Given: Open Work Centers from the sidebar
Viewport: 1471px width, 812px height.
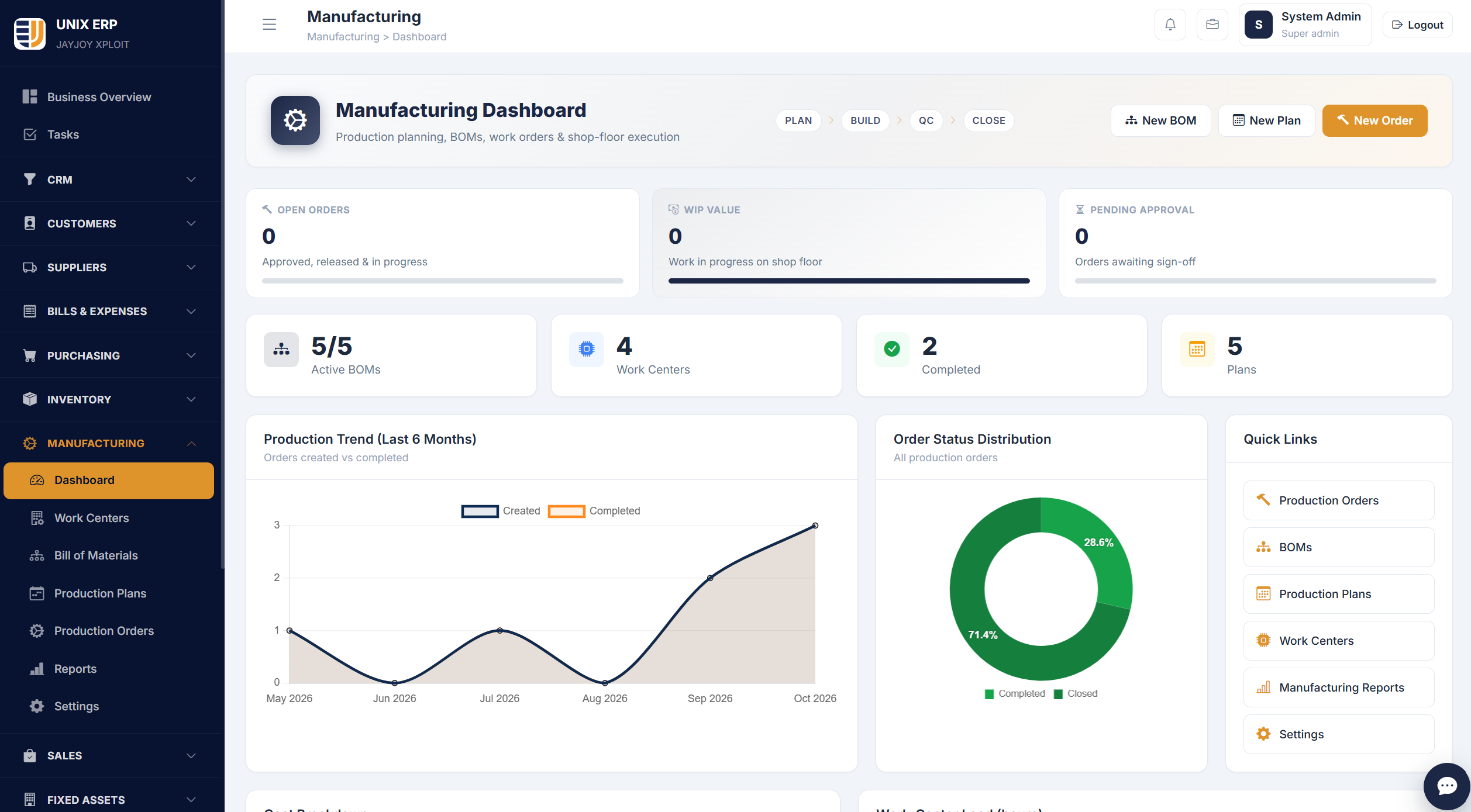Looking at the screenshot, I should (109, 518).
